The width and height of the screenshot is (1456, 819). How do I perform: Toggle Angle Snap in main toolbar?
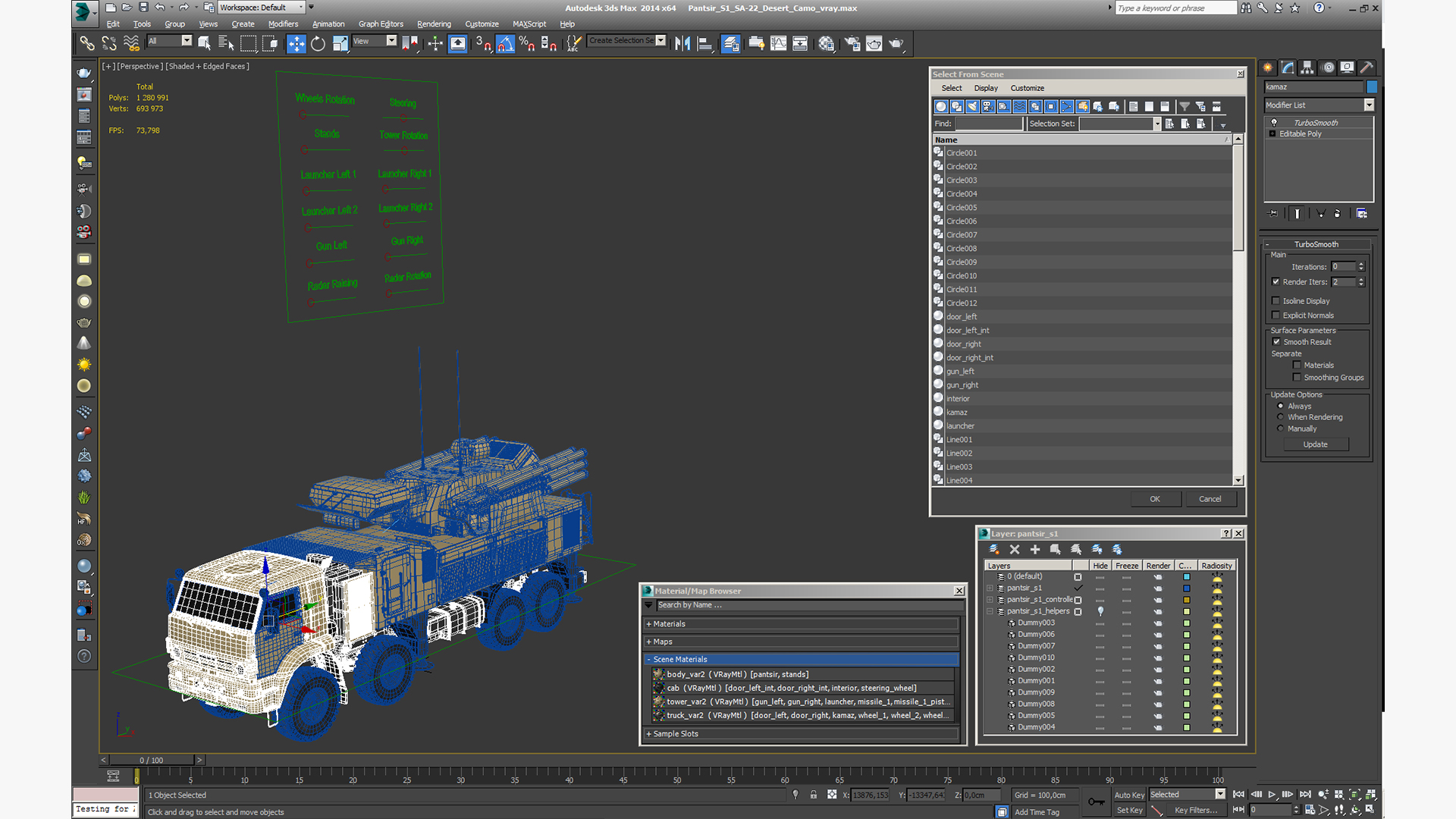[x=505, y=43]
